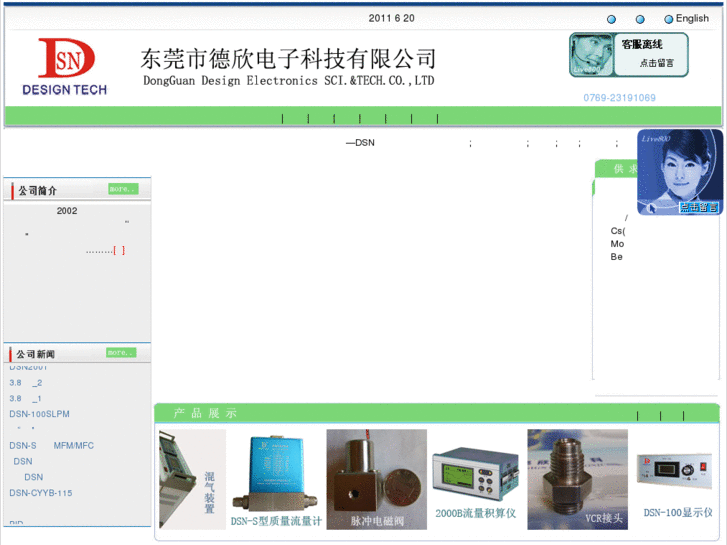
Task: Click the 公司简介 section header
Action: click(37, 191)
